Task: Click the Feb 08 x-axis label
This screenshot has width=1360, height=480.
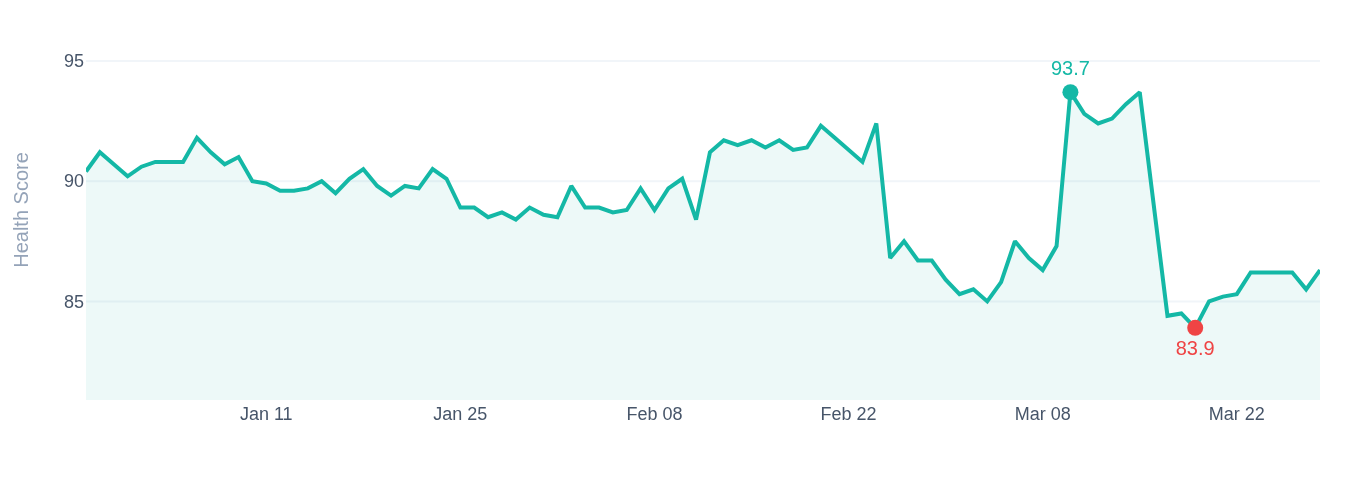Action: 654,414
